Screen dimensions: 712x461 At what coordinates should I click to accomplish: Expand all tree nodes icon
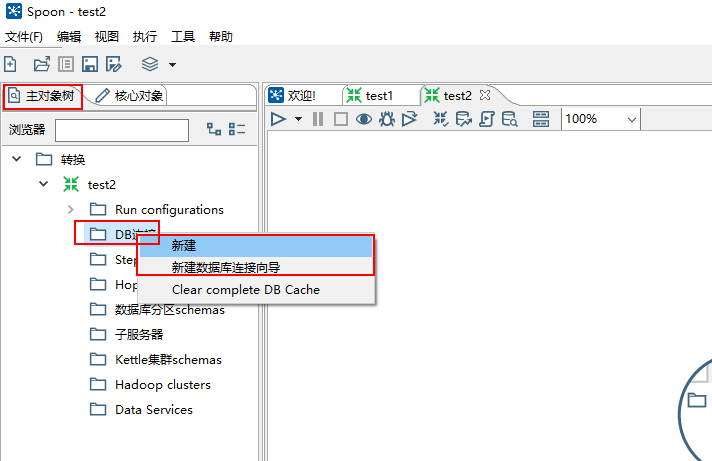(214, 129)
